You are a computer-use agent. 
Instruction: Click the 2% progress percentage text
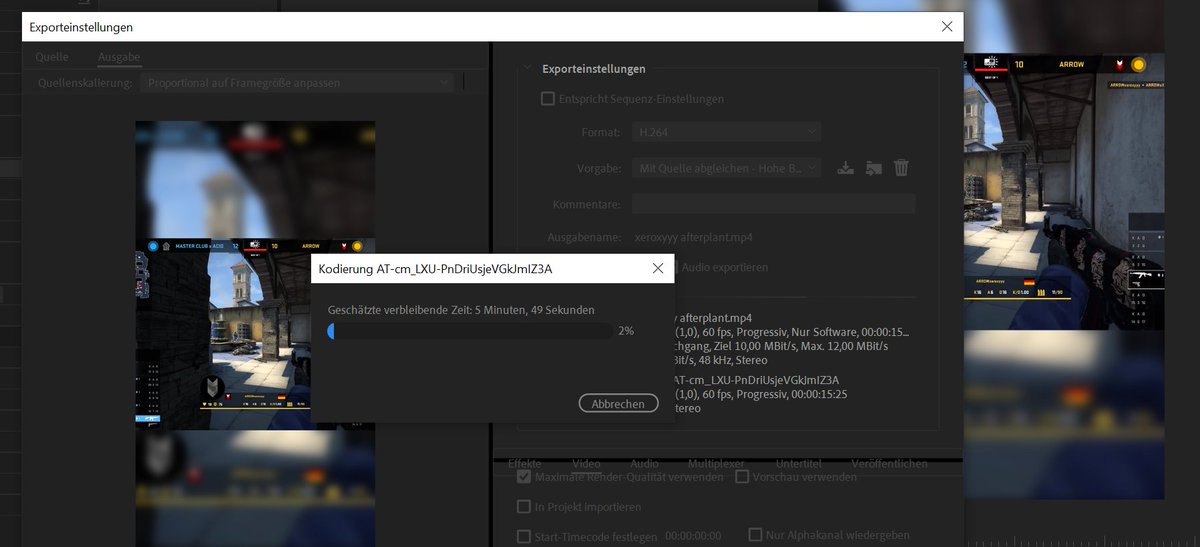pos(626,331)
